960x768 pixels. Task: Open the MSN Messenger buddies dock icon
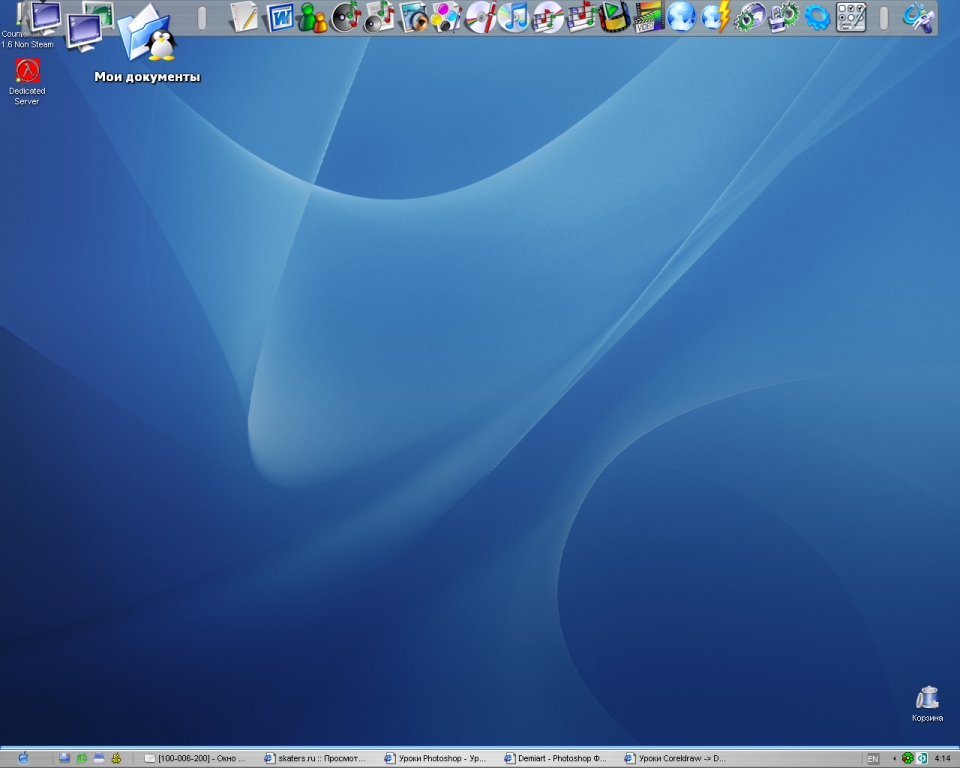(313, 17)
